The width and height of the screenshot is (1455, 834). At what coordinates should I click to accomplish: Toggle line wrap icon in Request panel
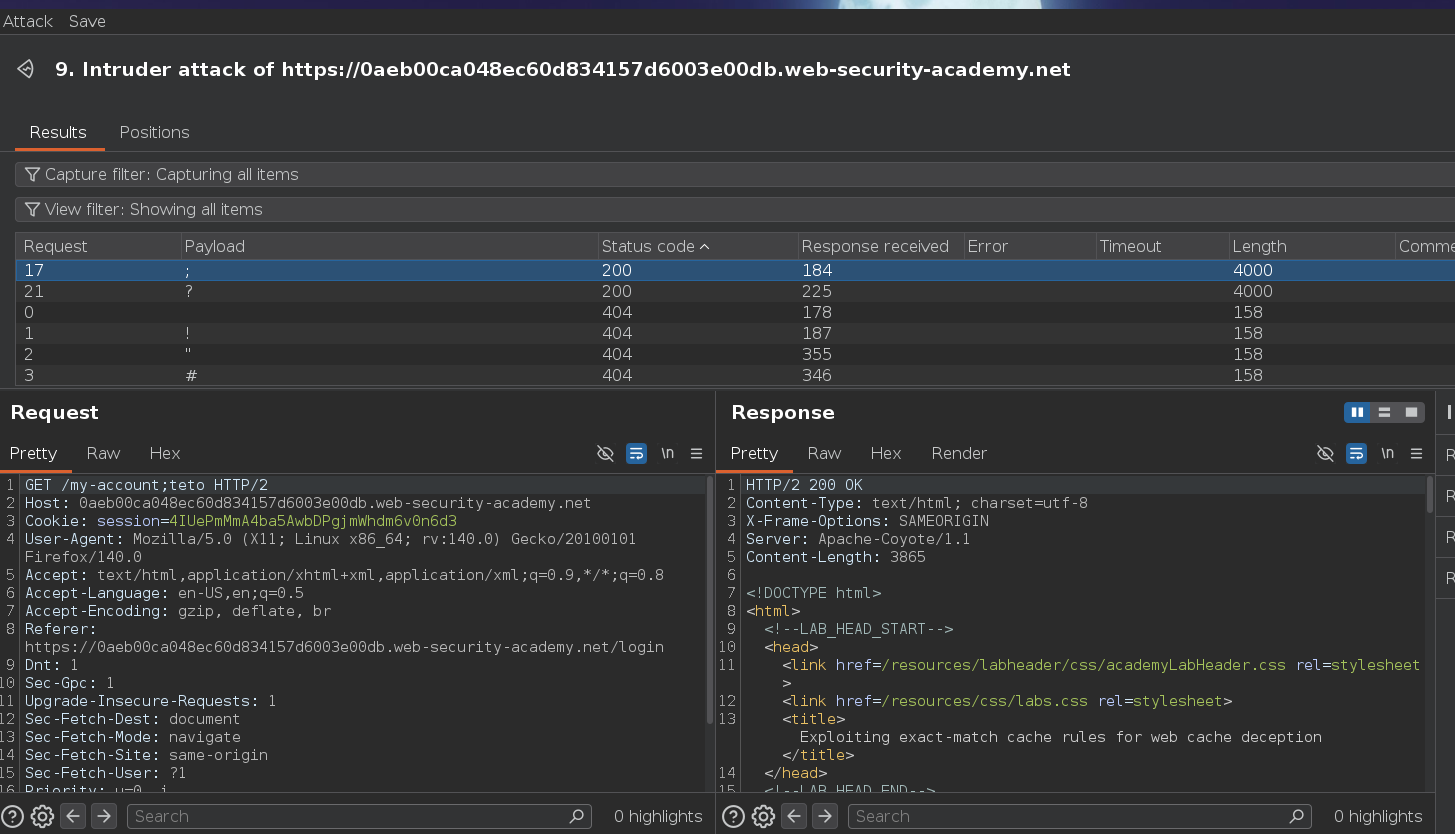(x=636, y=453)
